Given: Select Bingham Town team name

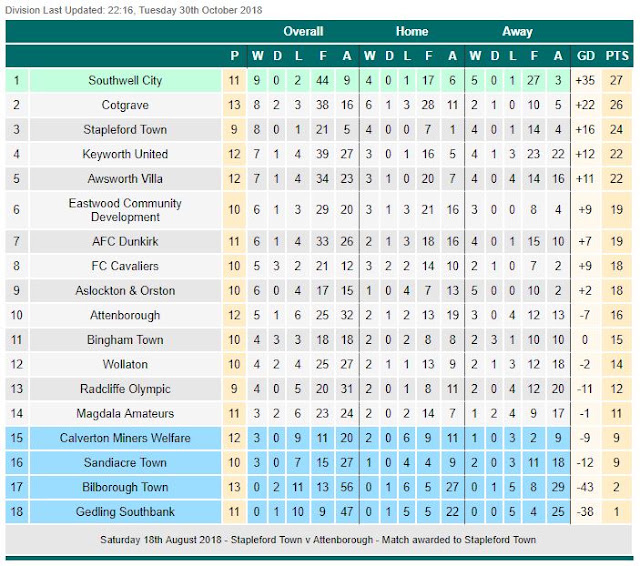Looking at the screenshot, I should [x=125, y=340].
